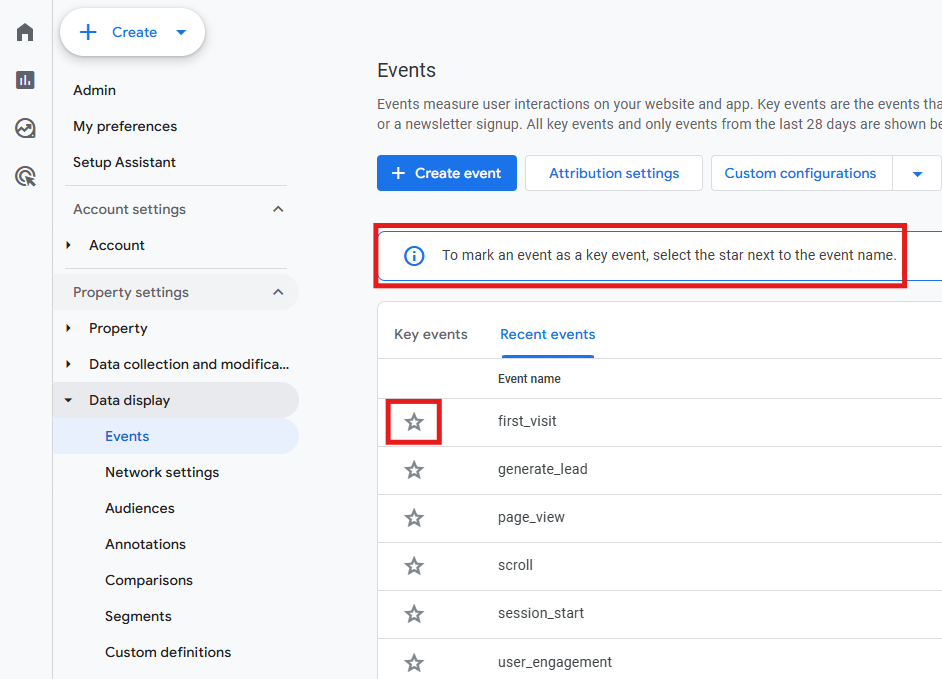The width and height of the screenshot is (942, 679).
Task: Toggle the star next to scroll
Action: (414, 566)
